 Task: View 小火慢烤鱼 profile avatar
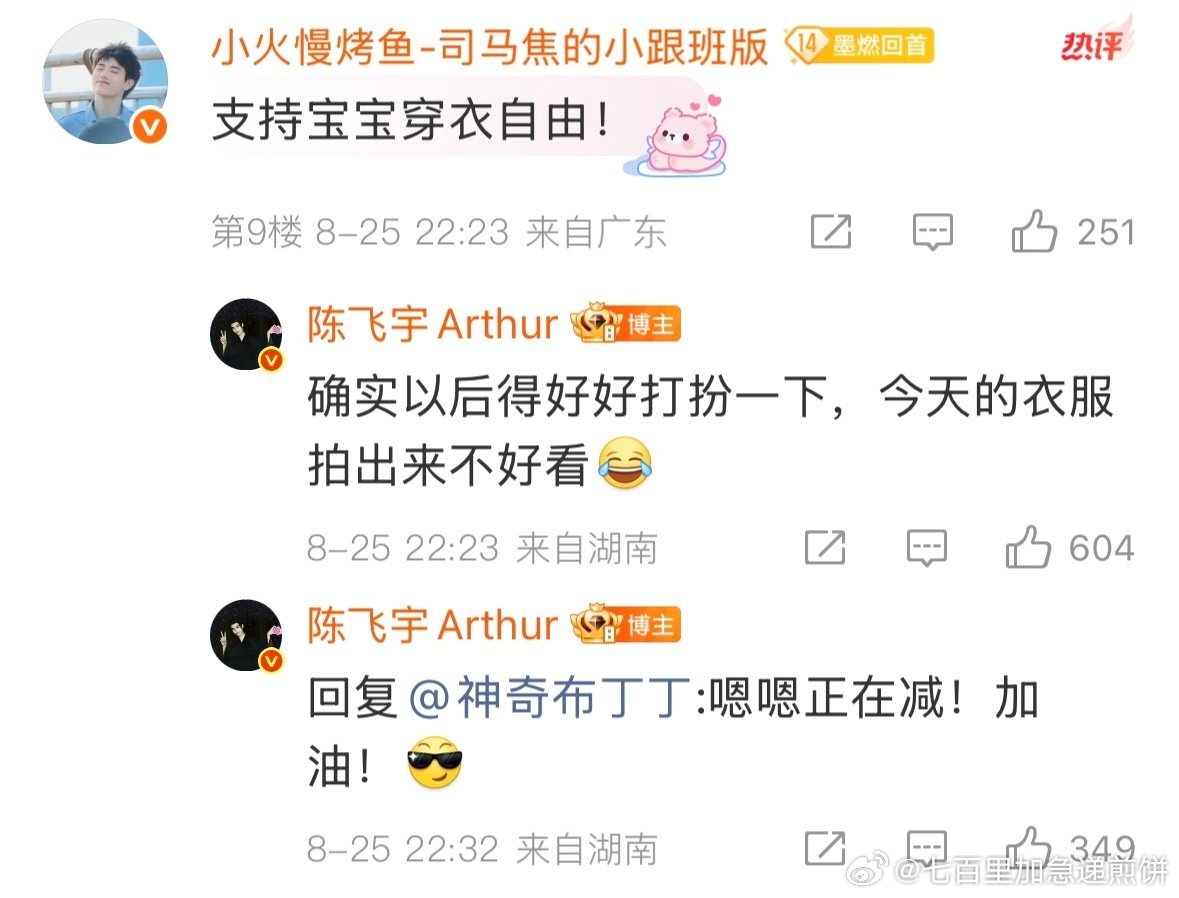(105, 82)
